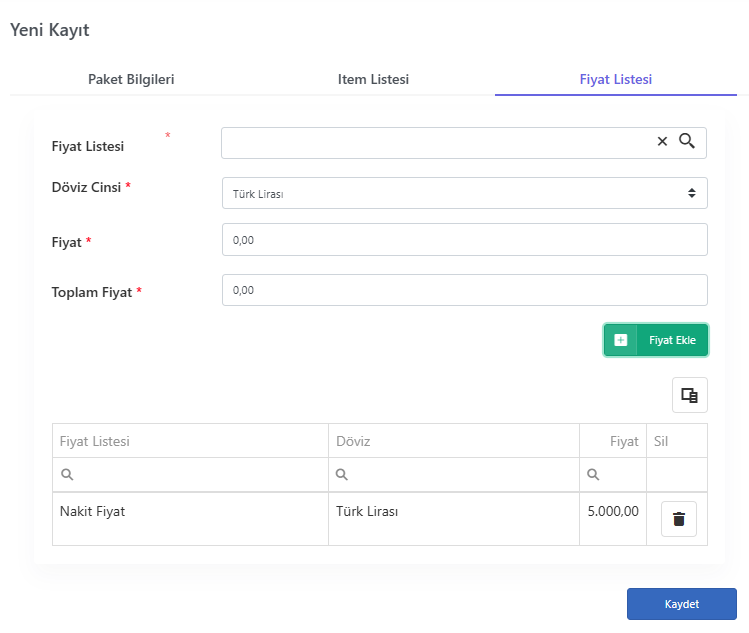Click the column chooser icon above the table
Viewport: 749px width, 633px height.
click(x=689, y=395)
